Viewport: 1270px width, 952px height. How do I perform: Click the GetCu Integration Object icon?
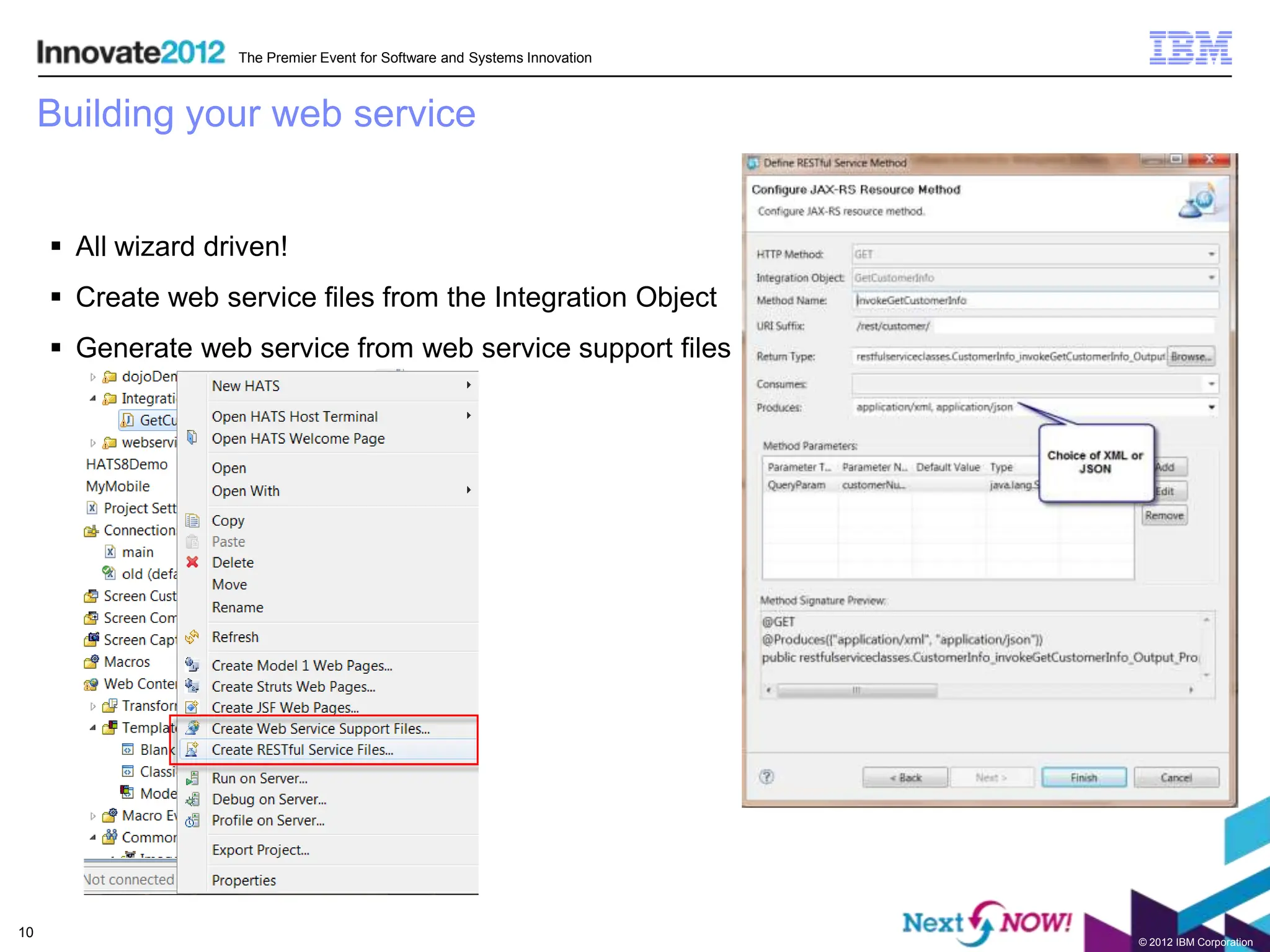click(x=127, y=420)
